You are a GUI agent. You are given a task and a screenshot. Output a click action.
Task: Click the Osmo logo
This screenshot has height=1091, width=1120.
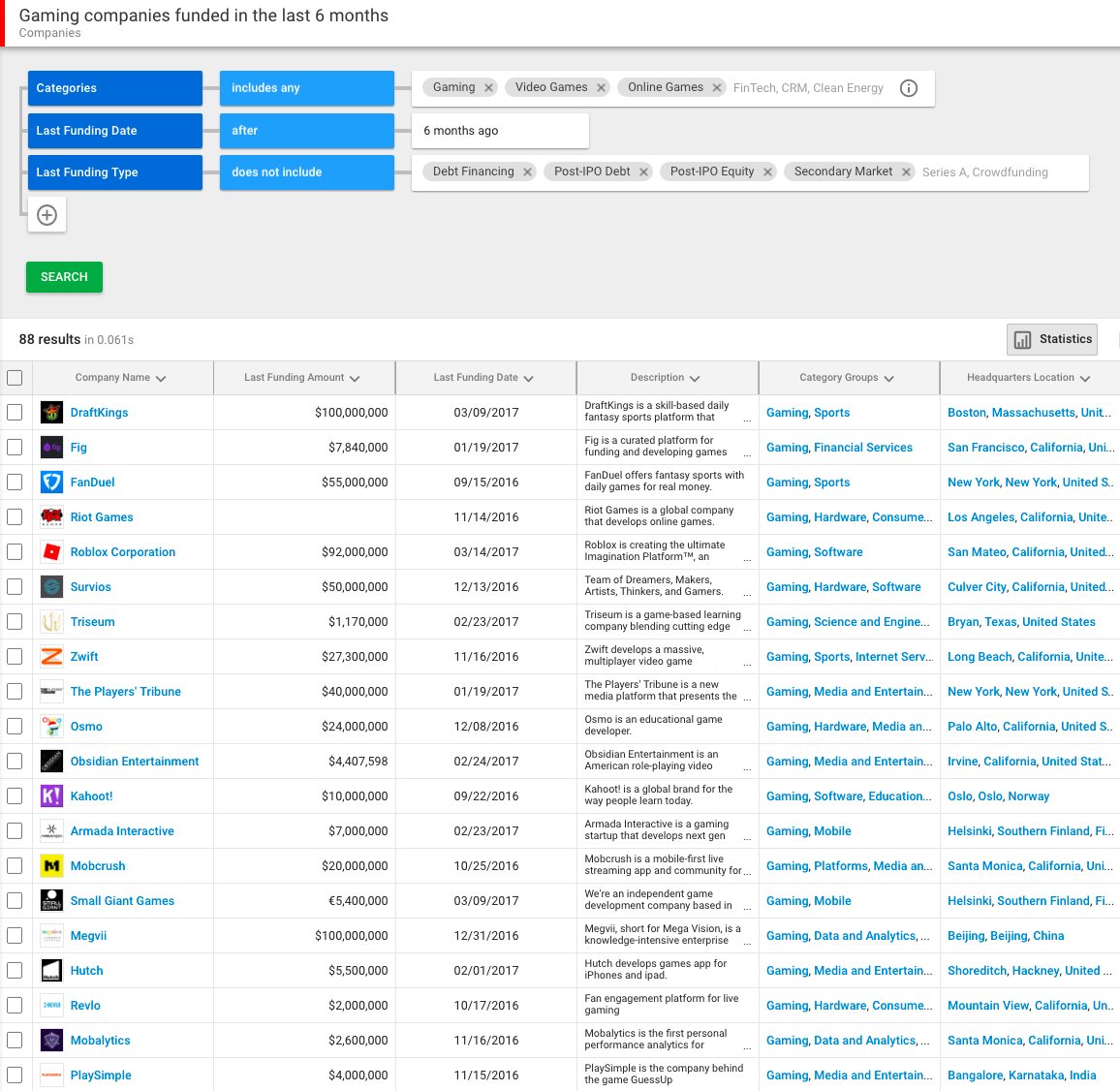[51, 727]
